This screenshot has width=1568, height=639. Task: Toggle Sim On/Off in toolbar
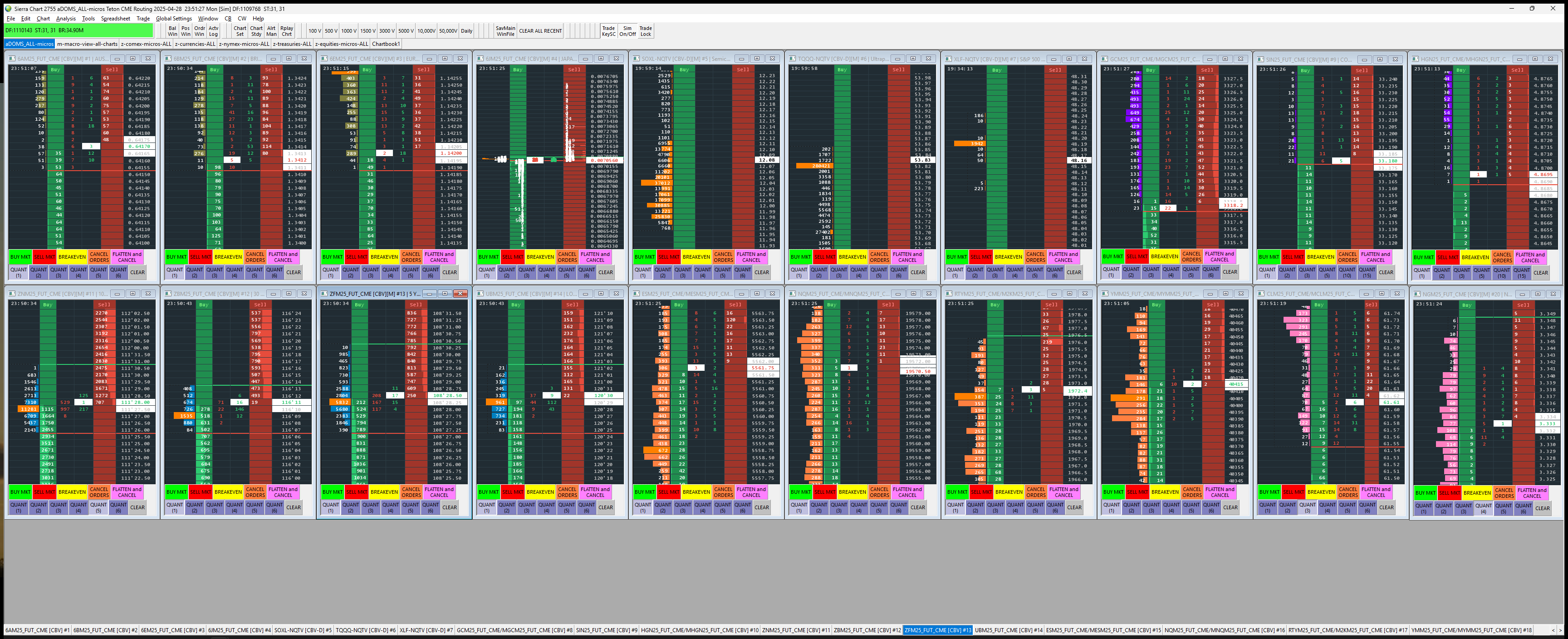627,30
